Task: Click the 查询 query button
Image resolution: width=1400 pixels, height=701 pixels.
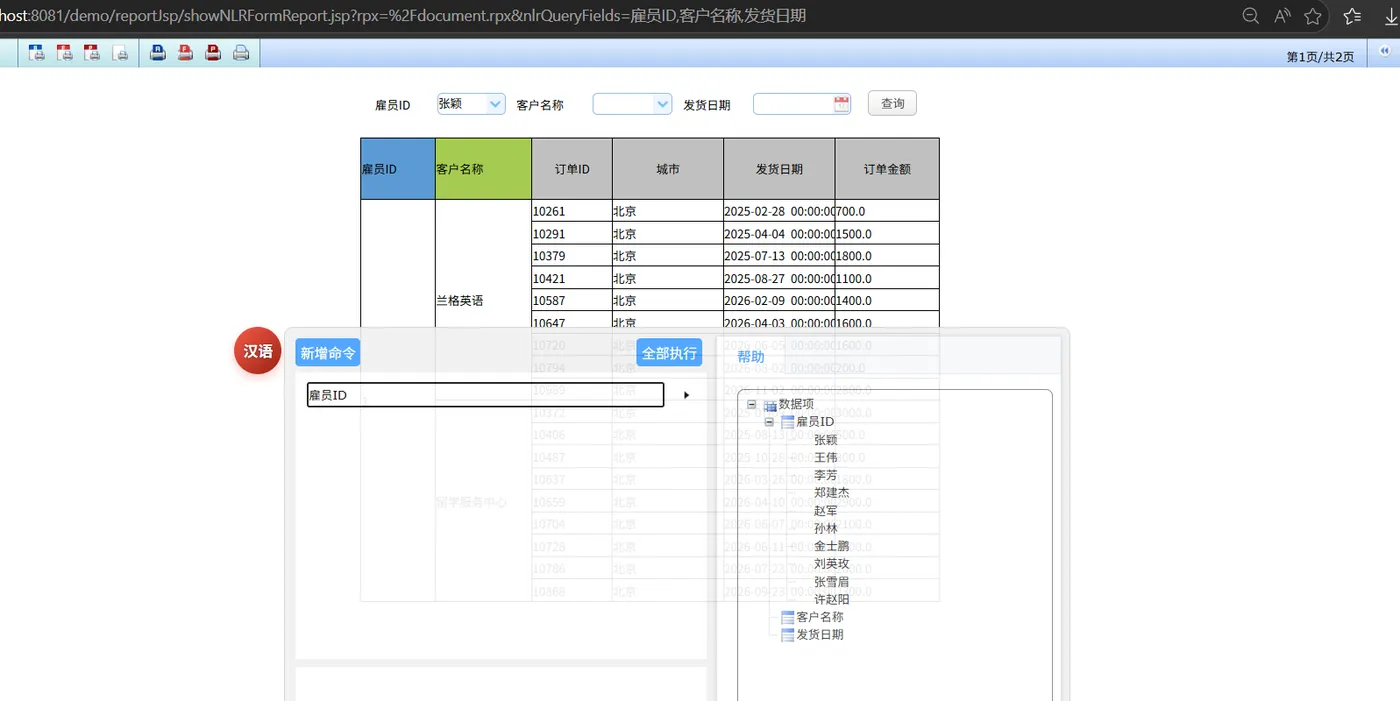Action: [891, 103]
